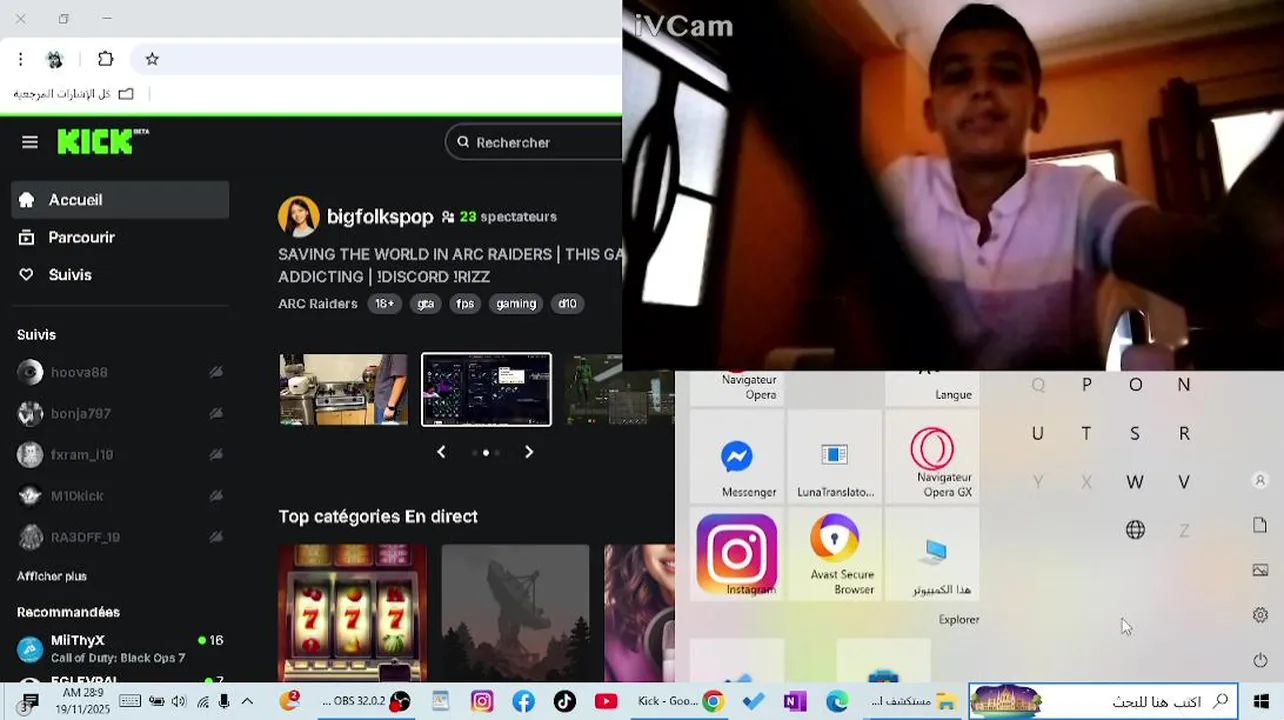Go to Accueil in the sidebar
Viewport: 1284px width, 720px height.
pos(120,200)
